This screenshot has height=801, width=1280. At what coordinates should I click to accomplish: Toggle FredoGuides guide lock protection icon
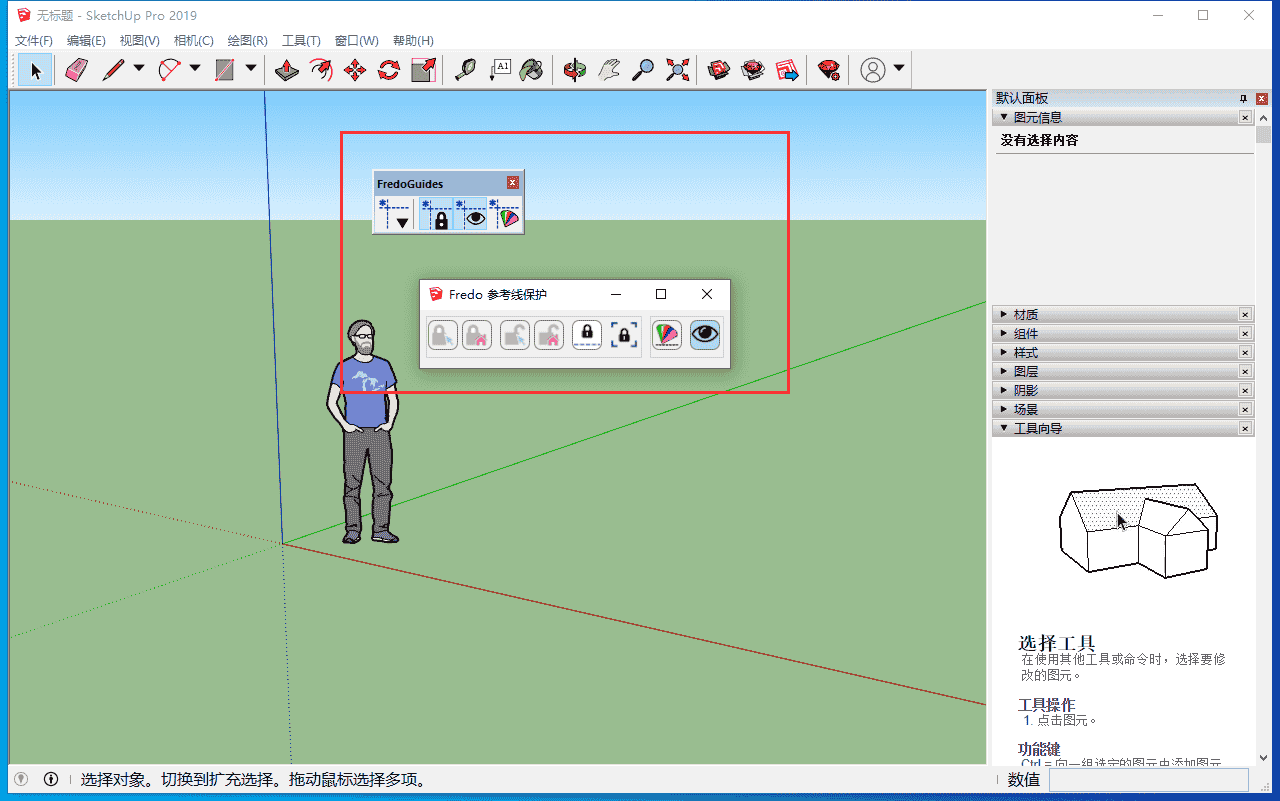438,215
